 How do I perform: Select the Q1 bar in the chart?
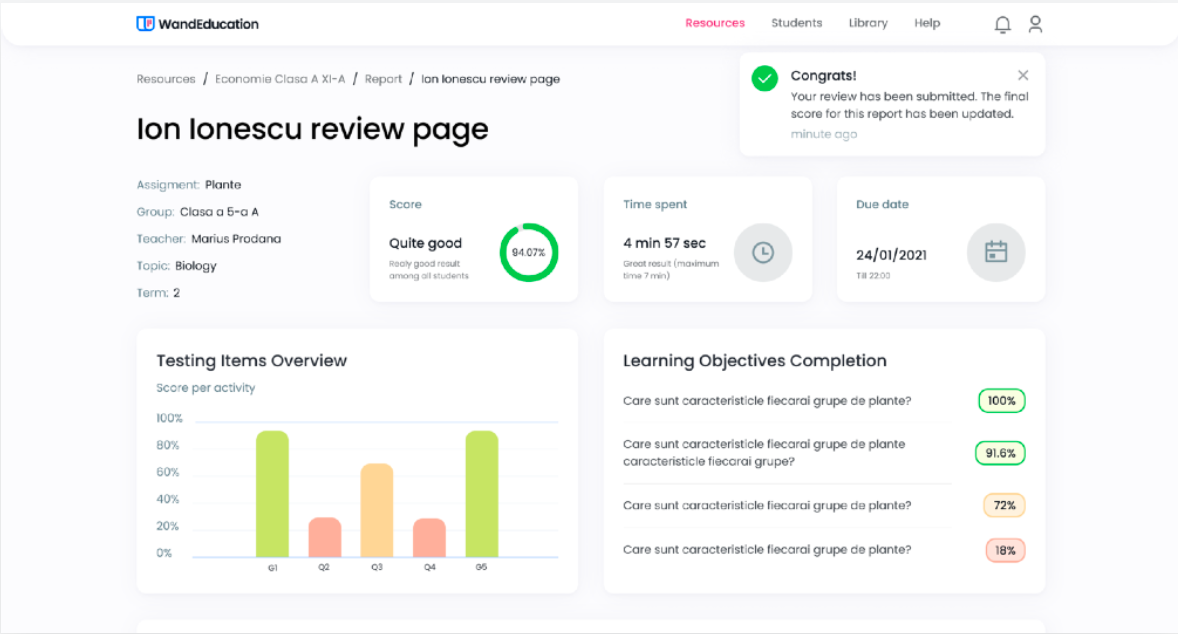[x=272, y=494]
